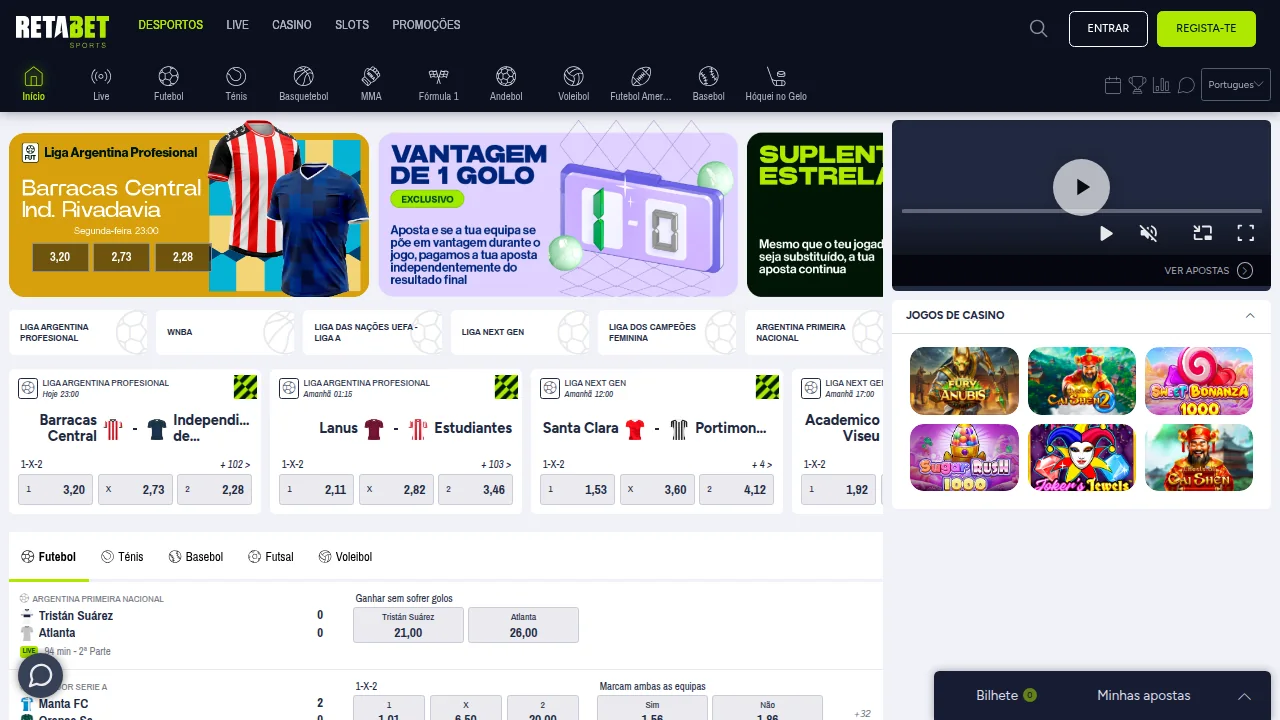Image resolution: width=1280 pixels, height=720 pixels.
Task: Open the LIVE item in the top menu
Action: click(238, 25)
